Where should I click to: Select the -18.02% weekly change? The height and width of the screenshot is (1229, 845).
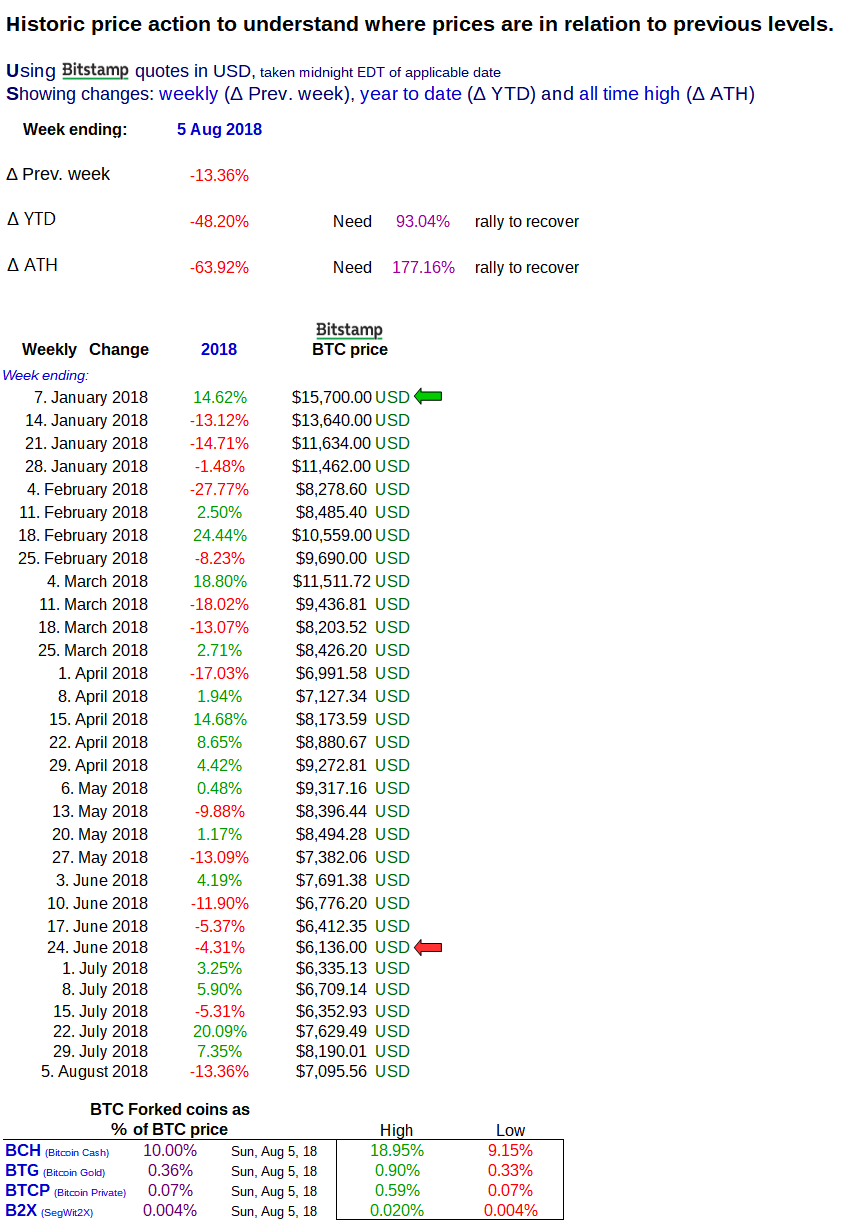pyautogui.click(x=219, y=604)
